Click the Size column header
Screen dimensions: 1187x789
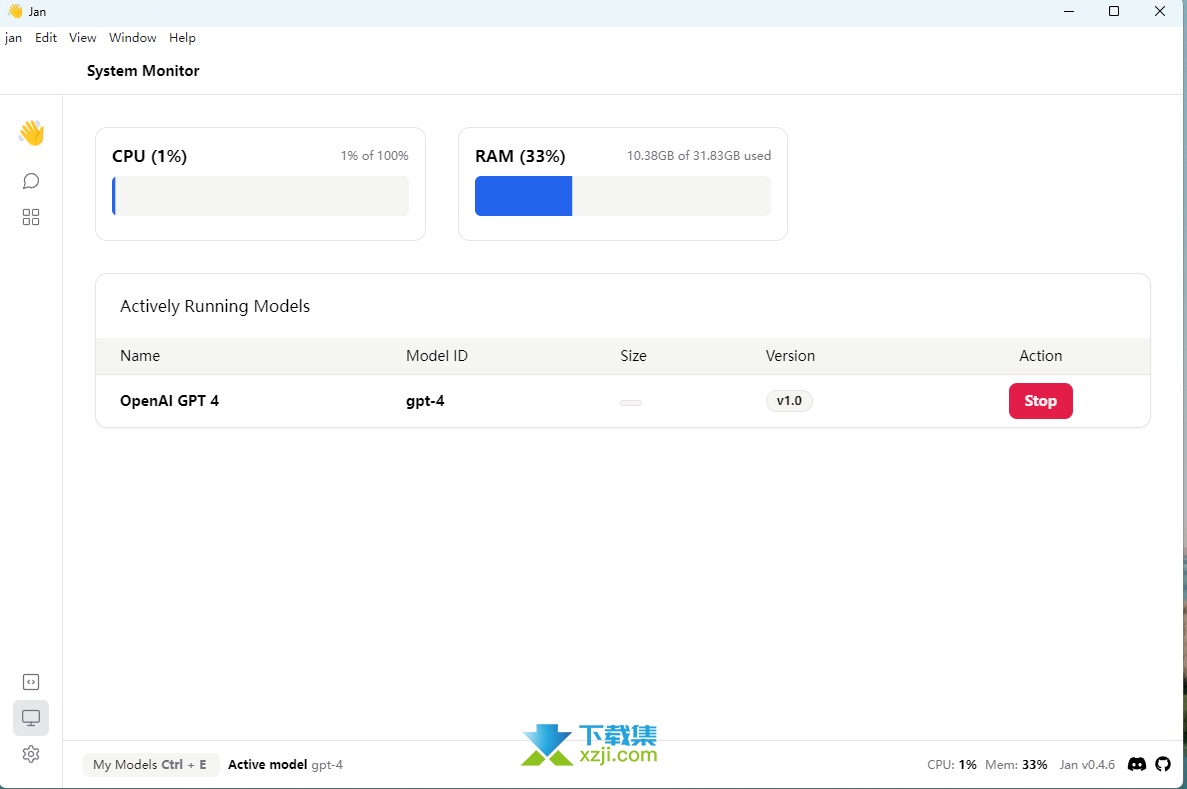633,356
